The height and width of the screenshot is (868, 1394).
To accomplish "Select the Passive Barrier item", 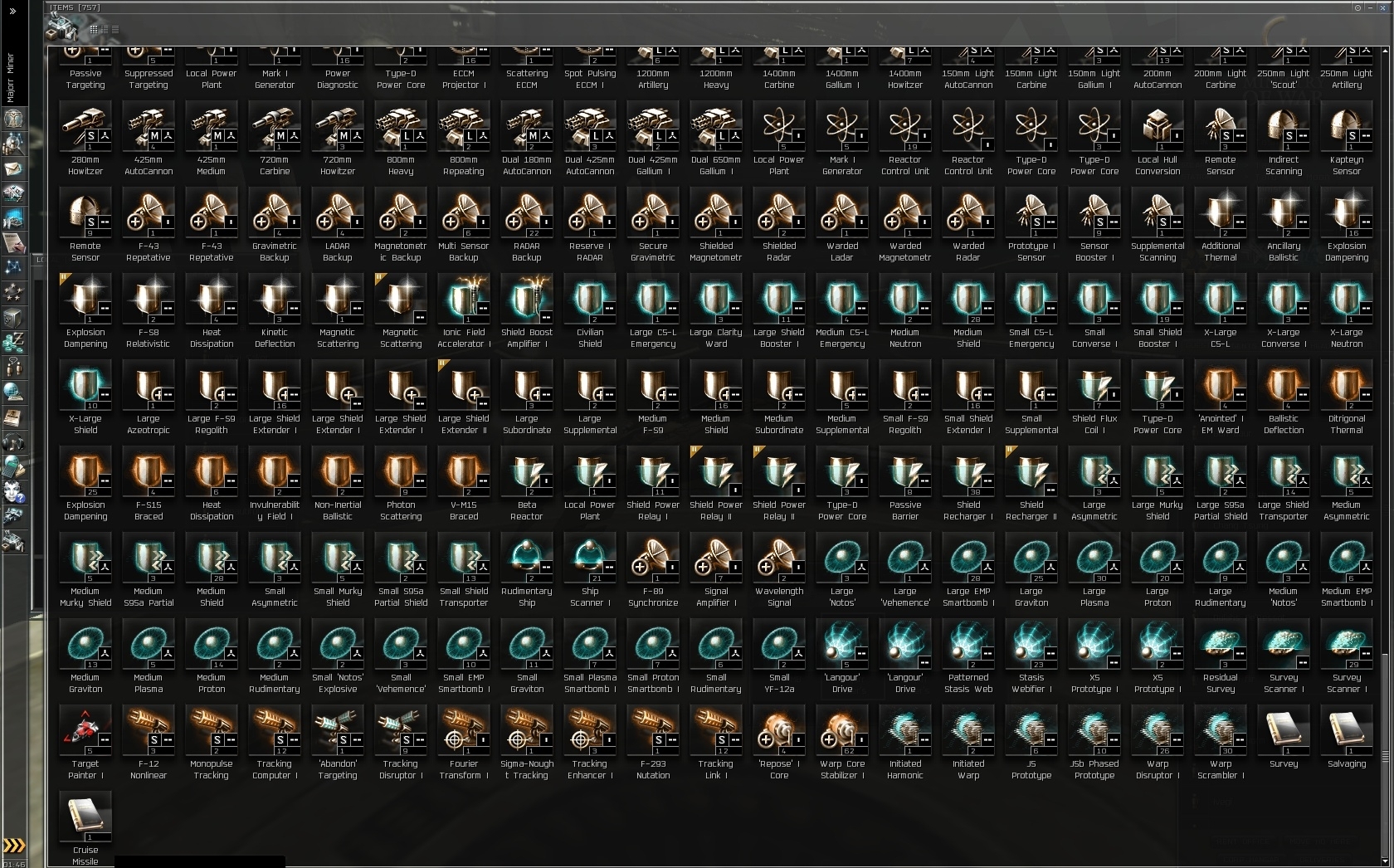I will pos(905,484).
